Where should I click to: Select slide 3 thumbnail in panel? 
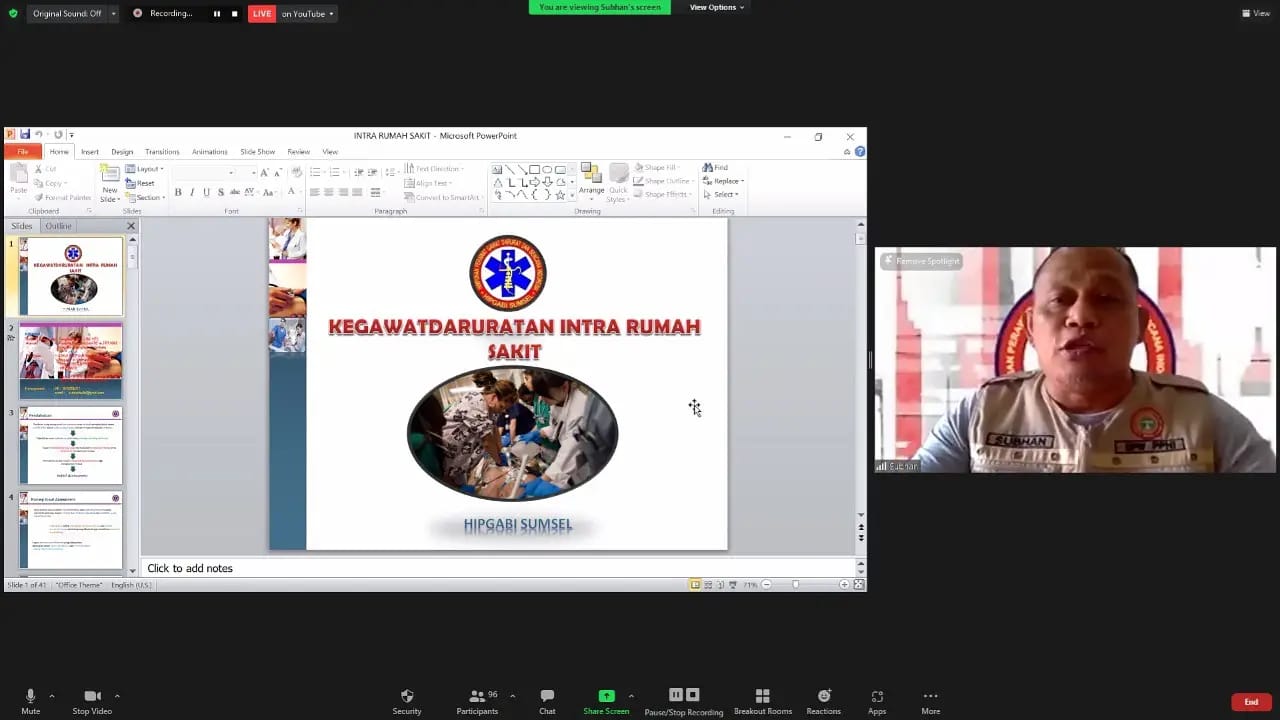[x=70, y=445]
